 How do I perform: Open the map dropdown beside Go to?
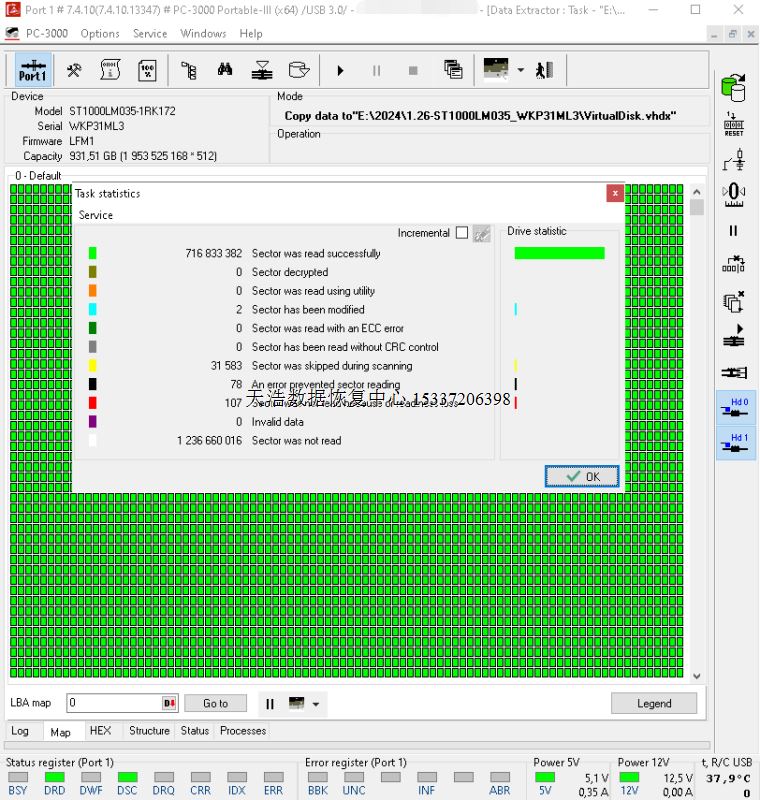[x=316, y=704]
